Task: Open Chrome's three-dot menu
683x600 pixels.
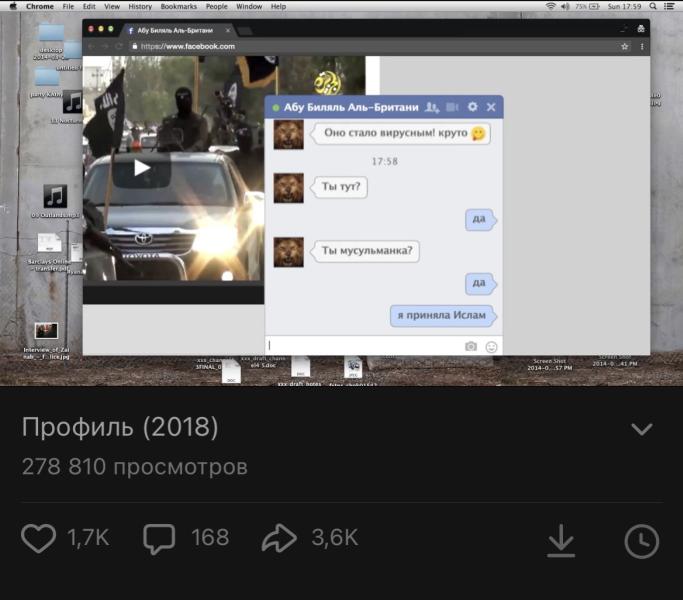Action: coord(642,46)
